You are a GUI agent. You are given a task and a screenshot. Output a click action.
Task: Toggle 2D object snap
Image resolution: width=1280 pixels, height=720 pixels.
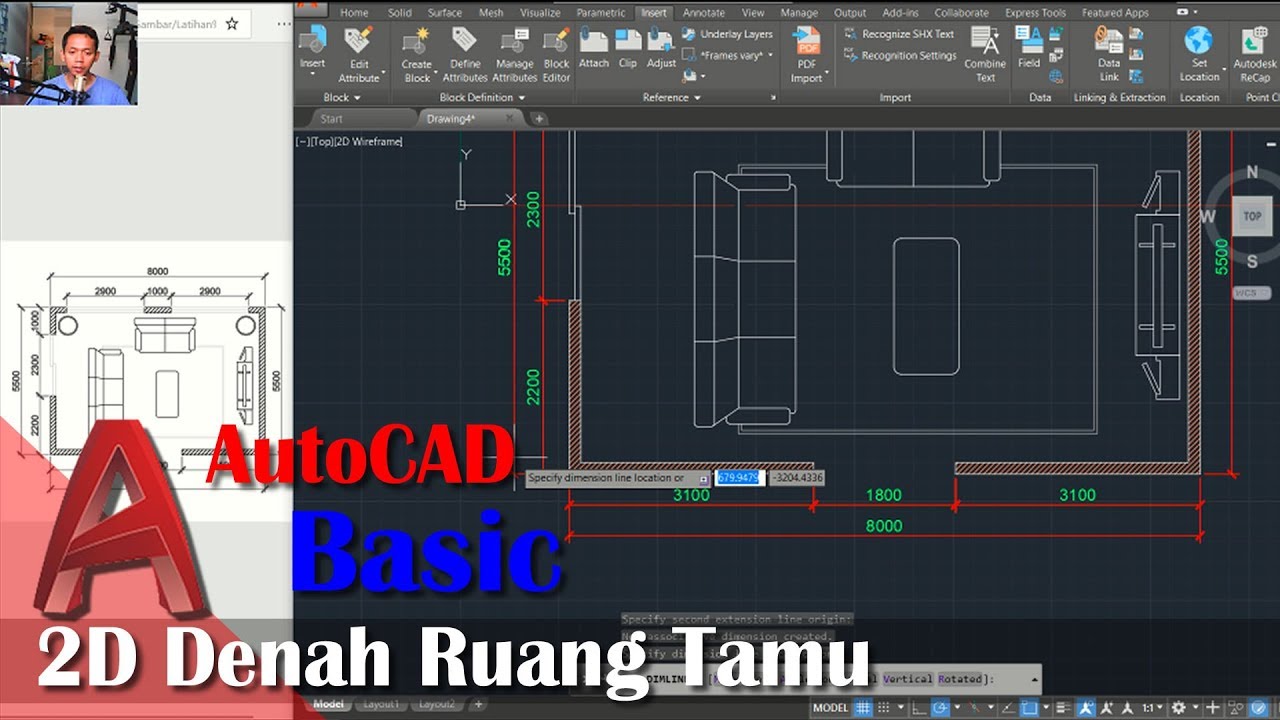[x=1029, y=707]
